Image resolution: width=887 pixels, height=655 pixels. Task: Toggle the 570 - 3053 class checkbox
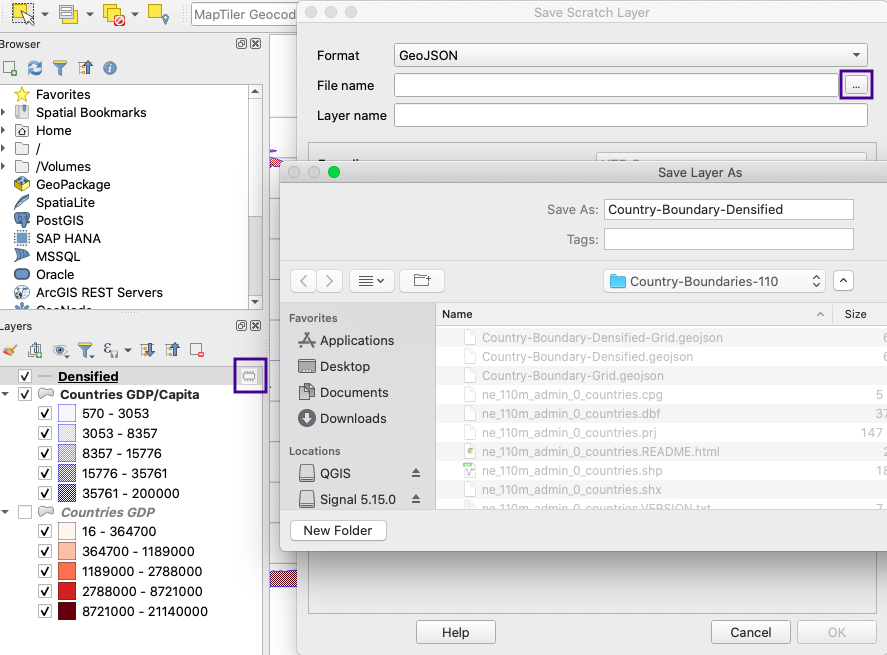click(44, 414)
